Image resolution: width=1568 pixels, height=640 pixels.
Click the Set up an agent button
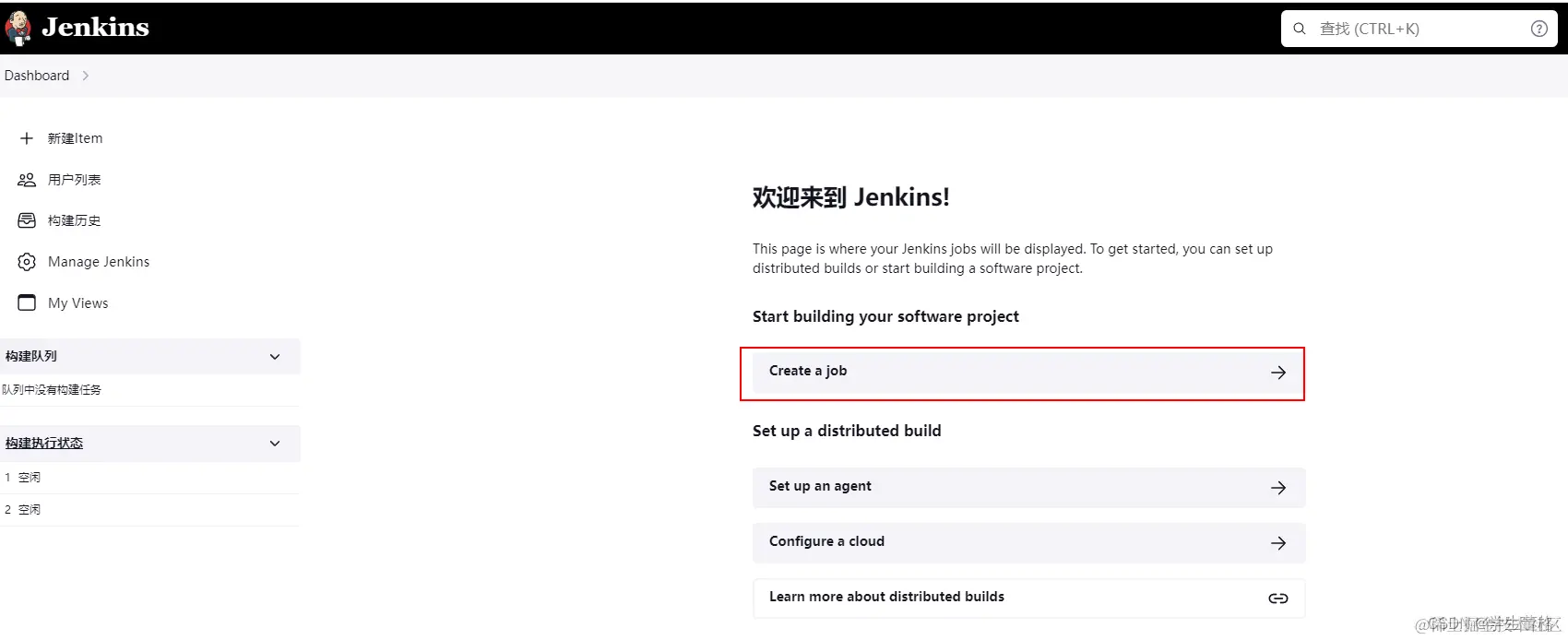click(1028, 487)
